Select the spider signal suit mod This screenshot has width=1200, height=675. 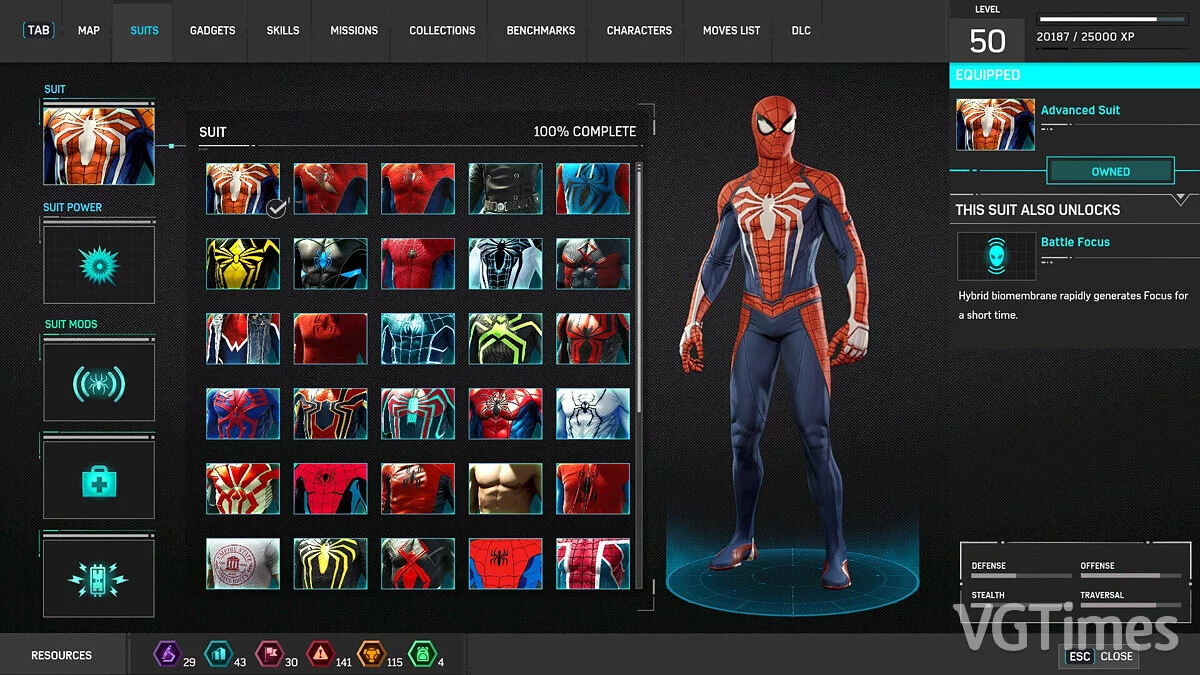(99, 382)
